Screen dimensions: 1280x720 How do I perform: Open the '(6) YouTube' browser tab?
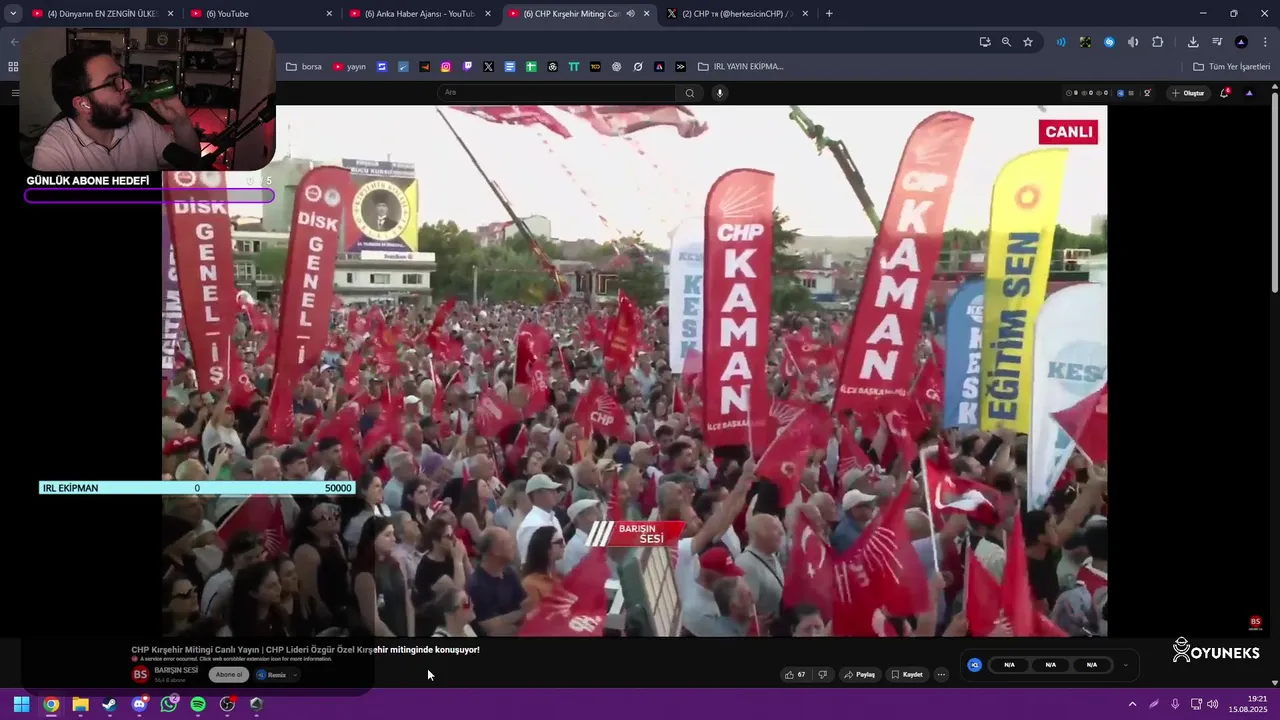click(260, 14)
